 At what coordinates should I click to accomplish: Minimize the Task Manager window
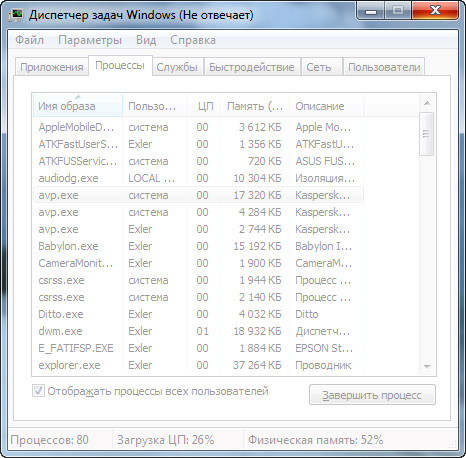click(371, 11)
